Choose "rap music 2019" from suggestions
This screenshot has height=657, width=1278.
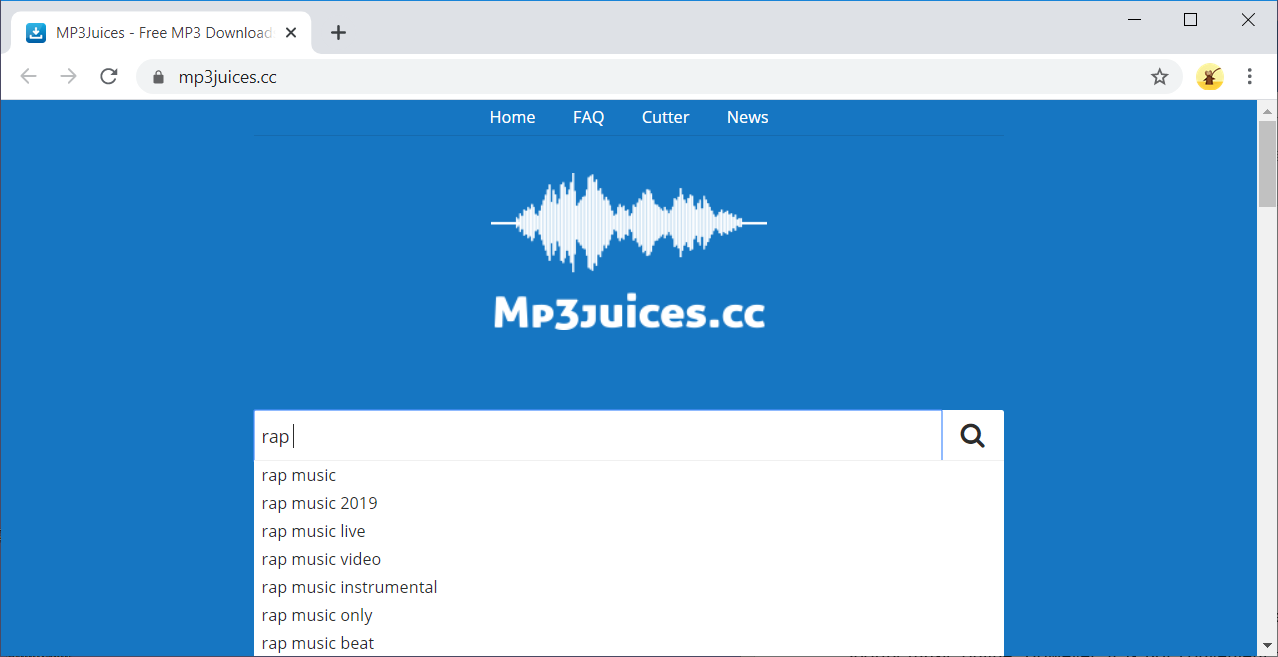click(x=319, y=503)
